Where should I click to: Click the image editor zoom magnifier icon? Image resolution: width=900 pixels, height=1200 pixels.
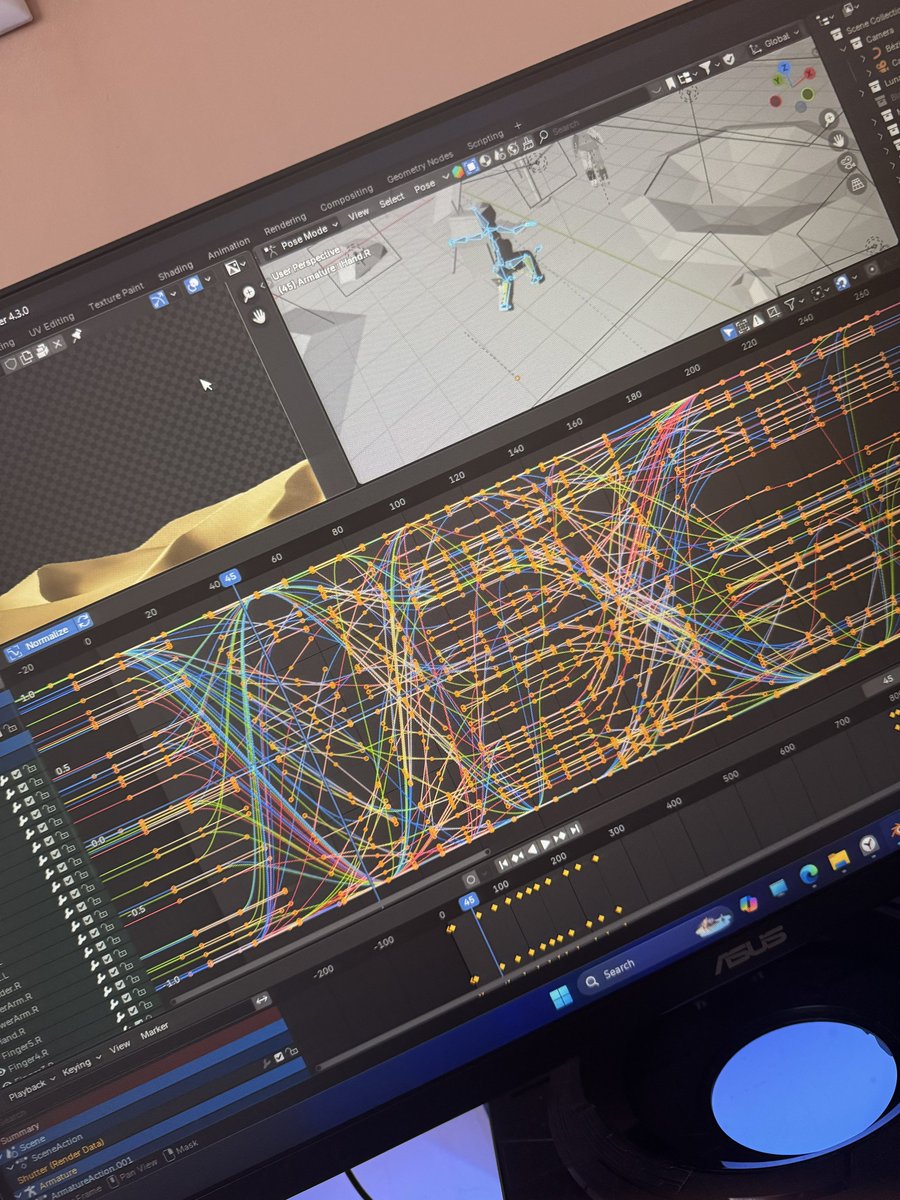click(249, 293)
